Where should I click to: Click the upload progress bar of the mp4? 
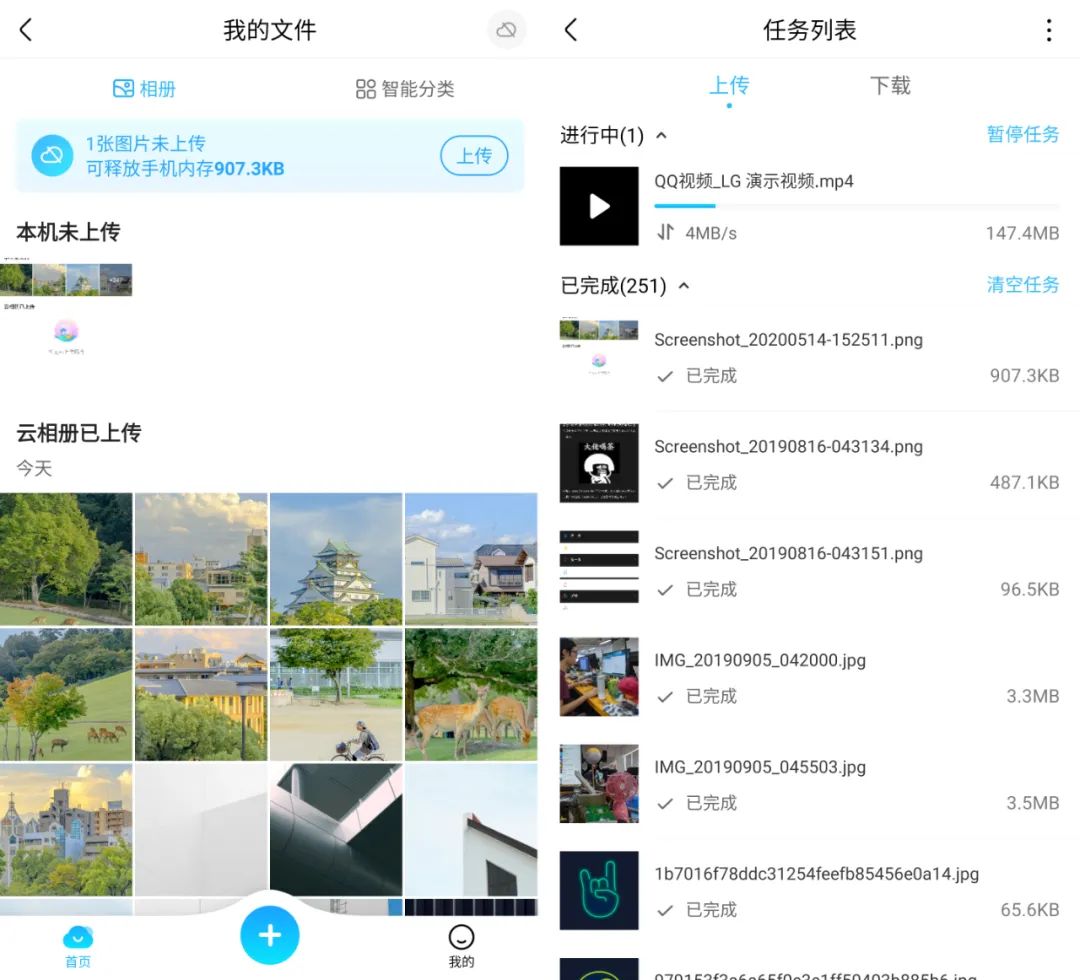click(x=856, y=205)
